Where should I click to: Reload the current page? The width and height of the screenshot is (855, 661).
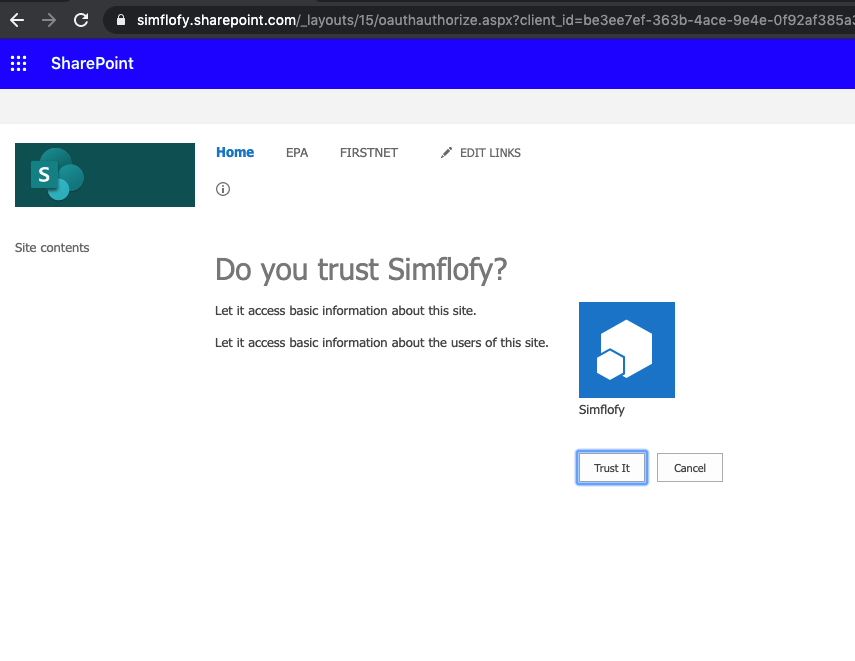81,19
